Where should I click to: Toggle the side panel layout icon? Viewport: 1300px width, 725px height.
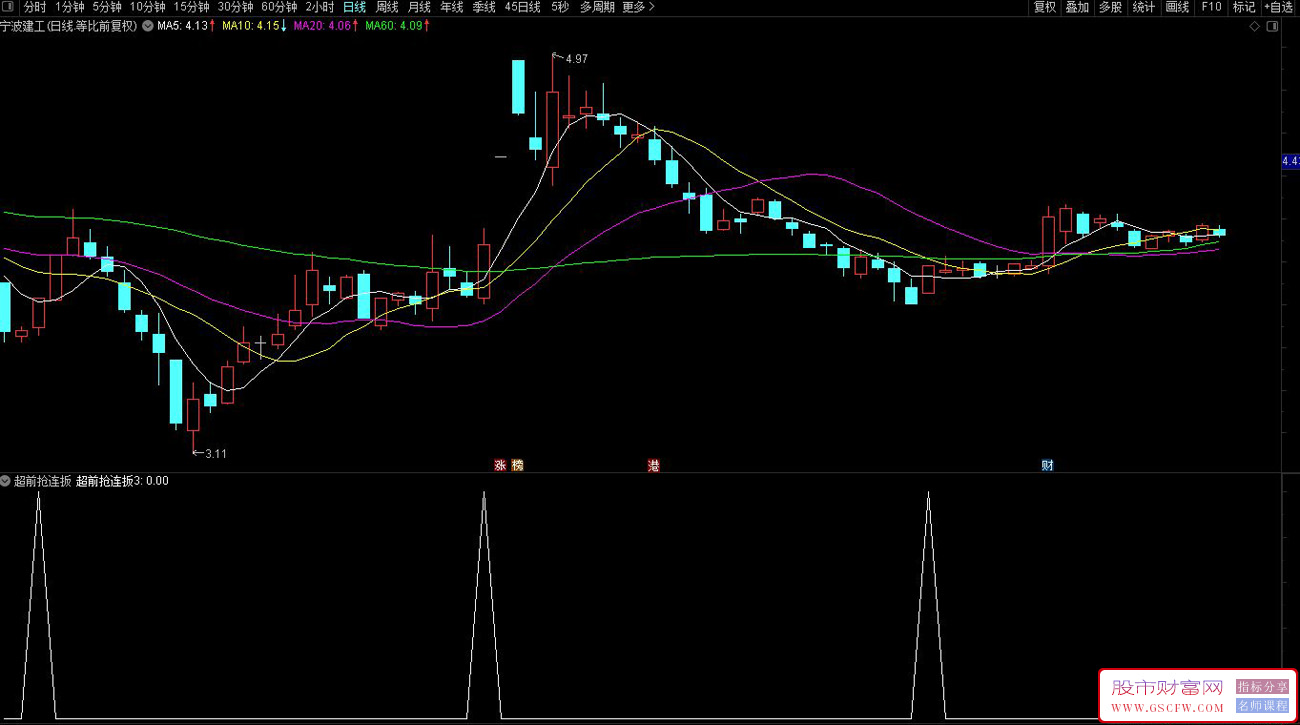coord(1273,27)
